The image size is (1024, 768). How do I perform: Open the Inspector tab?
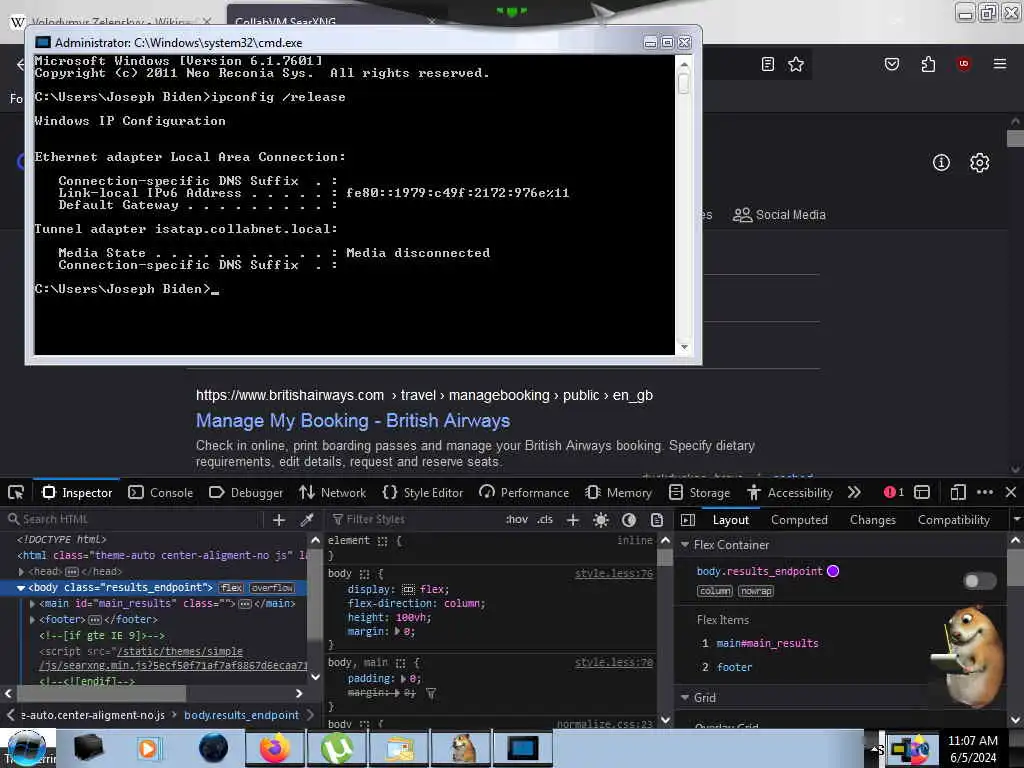click(x=77, y=492)
